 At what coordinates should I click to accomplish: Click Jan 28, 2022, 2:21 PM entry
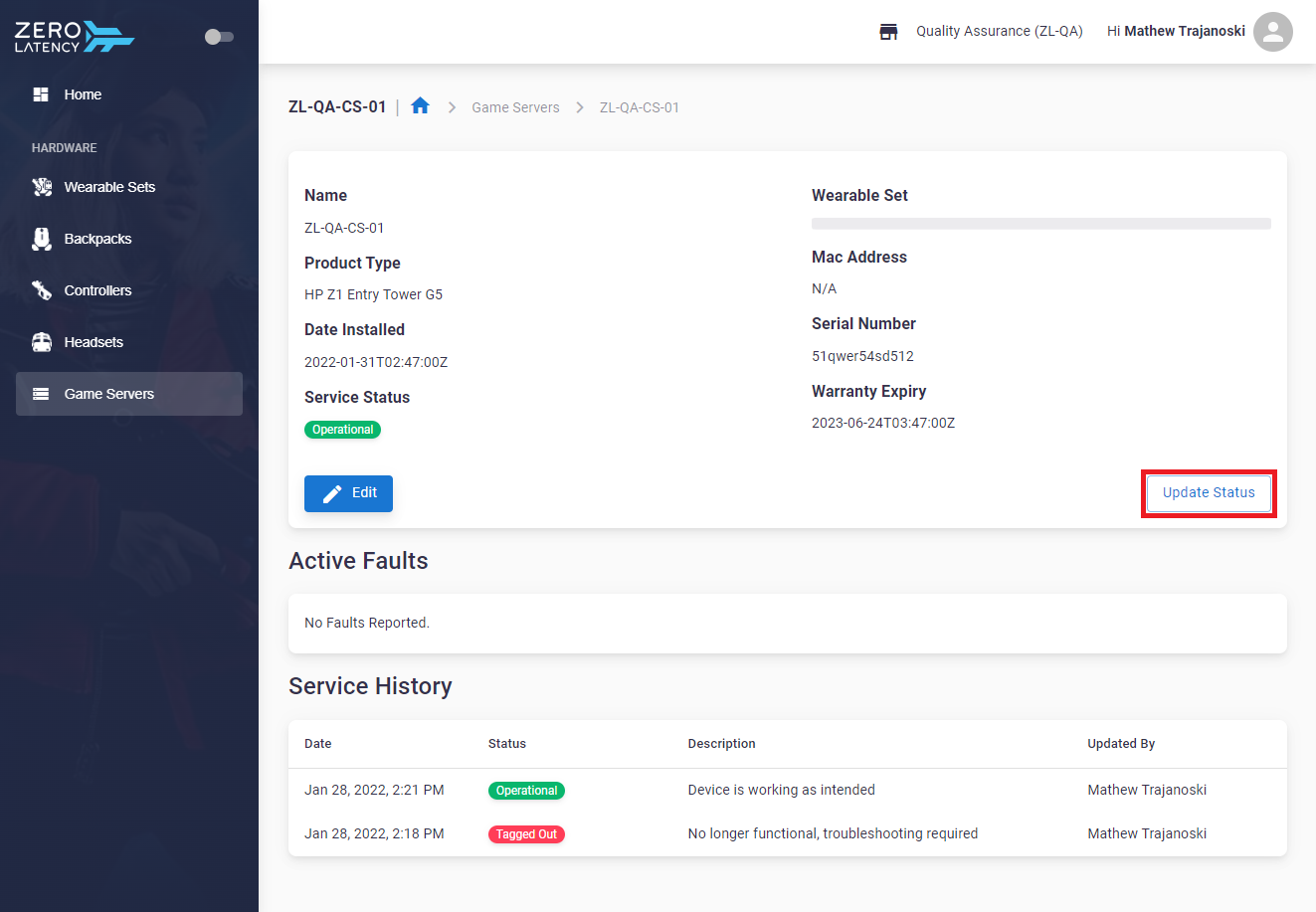[x=374, y=790]
